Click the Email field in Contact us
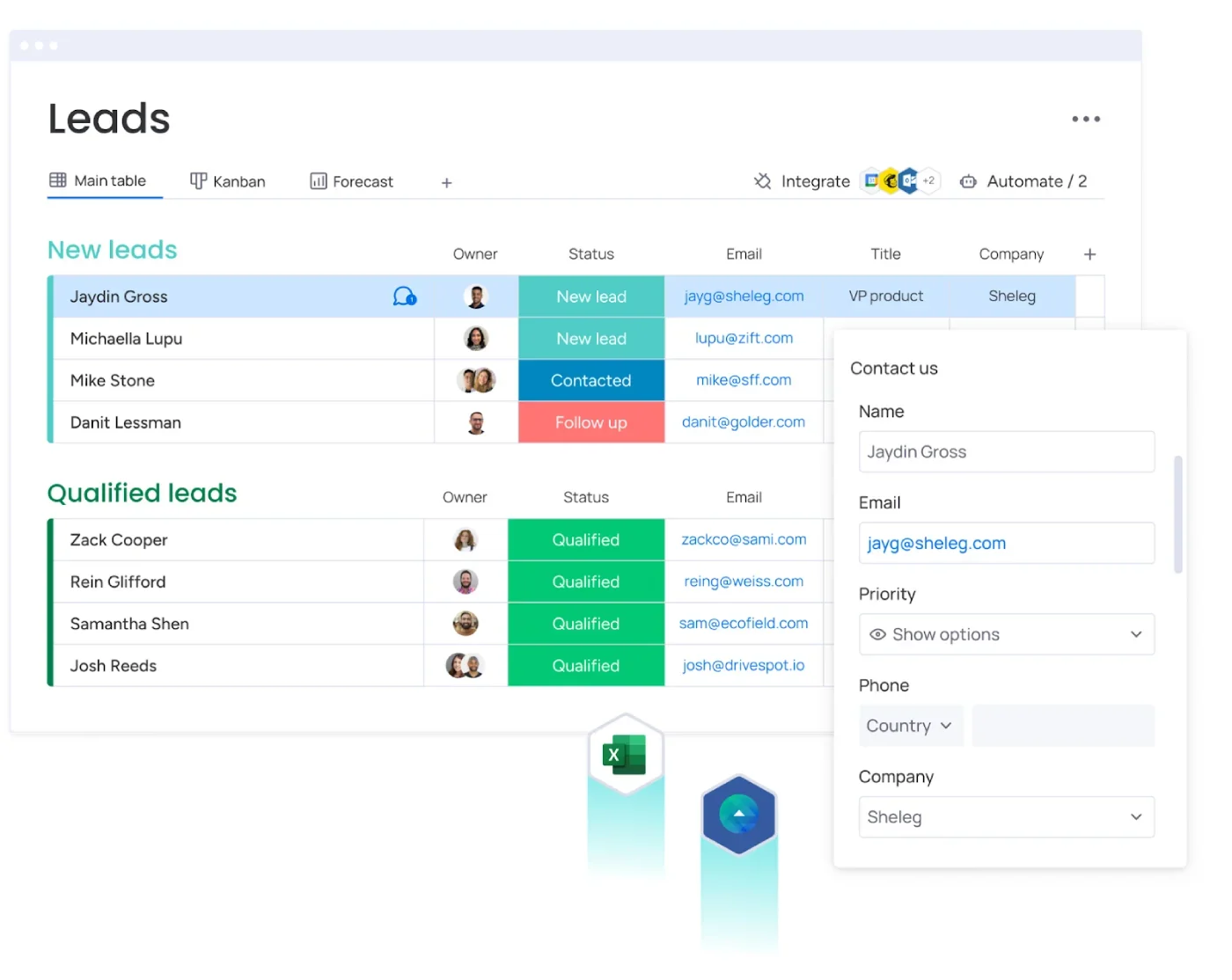Screen dimensions: 1232x980 tap(1007, 543)
